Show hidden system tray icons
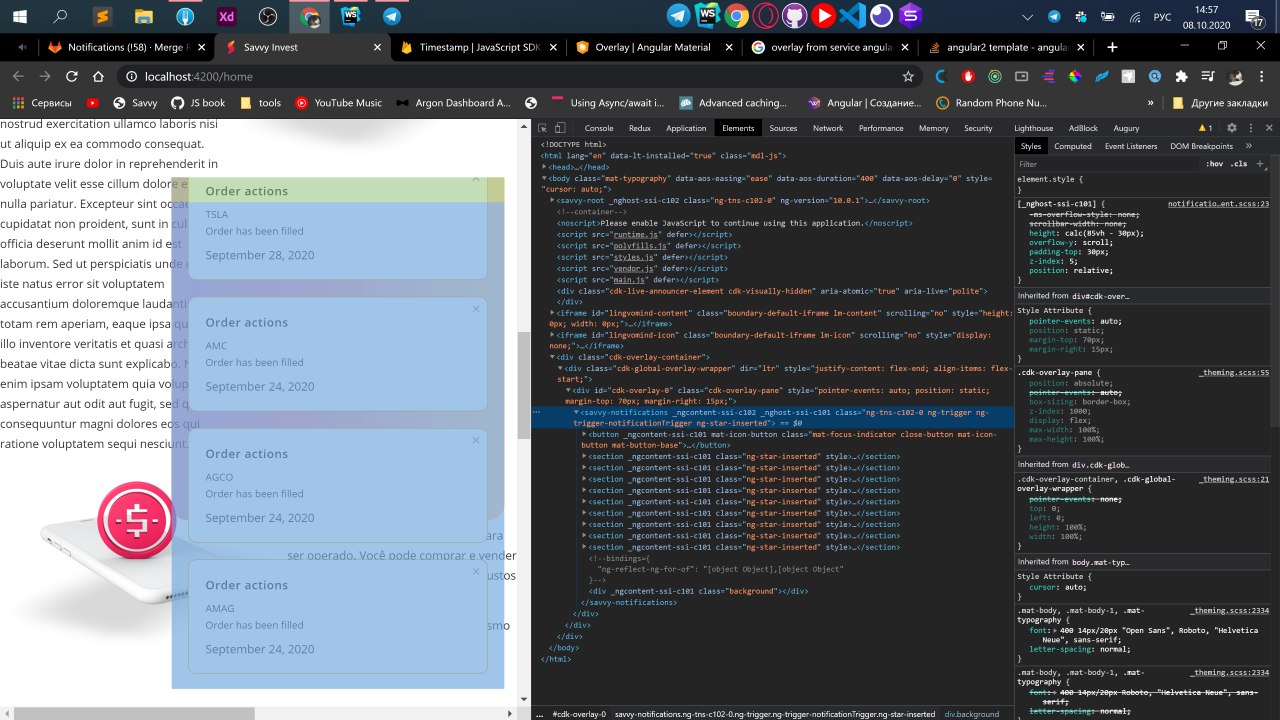1280x720 pixels. coord(1030,16)
